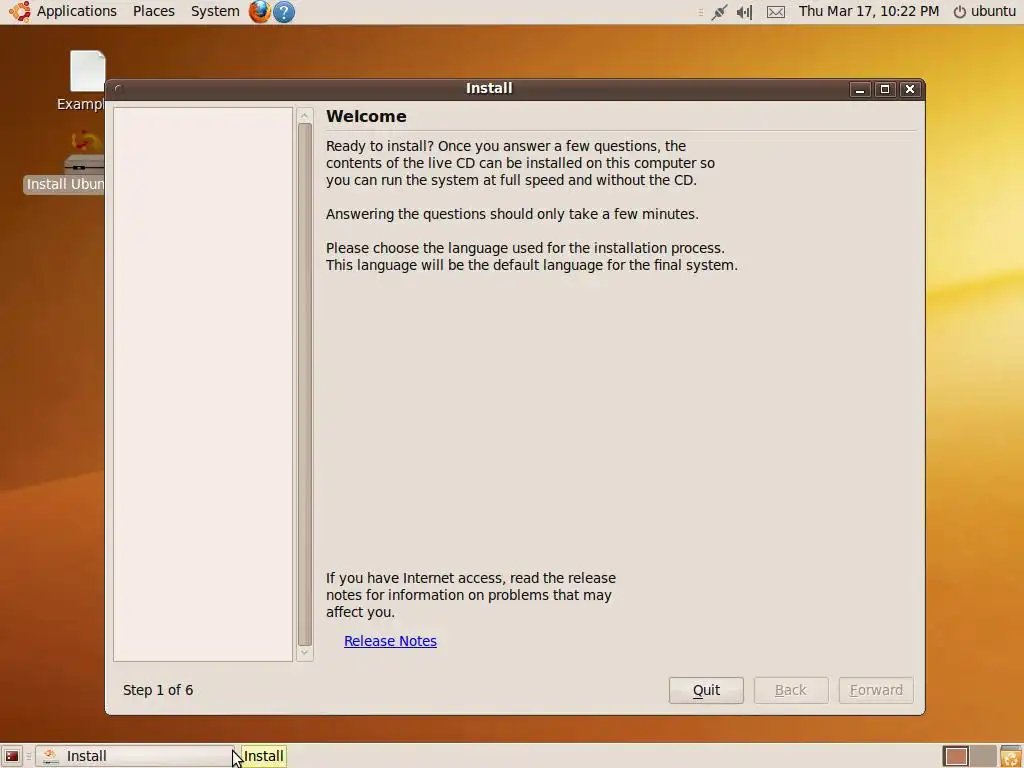The width and height of the screenshot is (1024, 768).
Task: Click the language list scrollbar down arrow
Action: pyautogui.click(x=304, y=653)
